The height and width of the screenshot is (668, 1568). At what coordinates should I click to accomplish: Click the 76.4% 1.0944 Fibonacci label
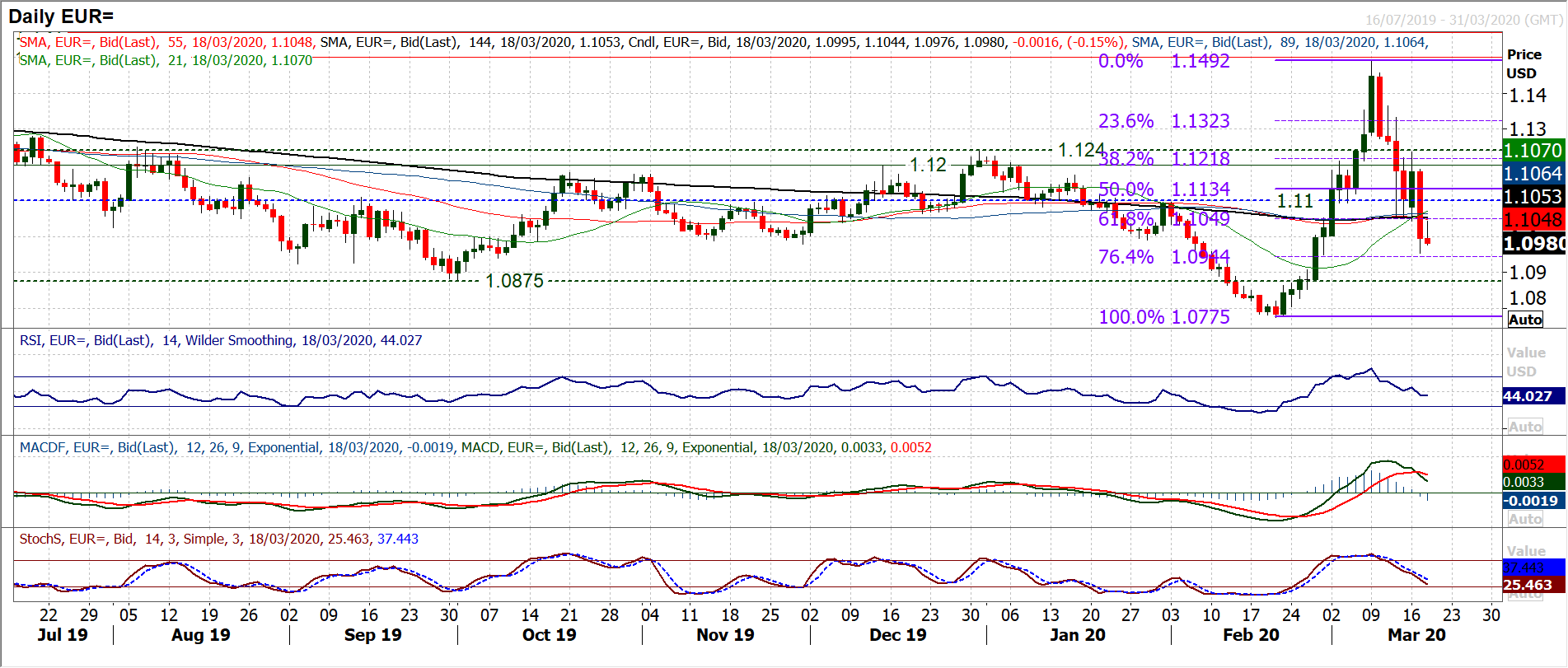[x=1163, y=257]
